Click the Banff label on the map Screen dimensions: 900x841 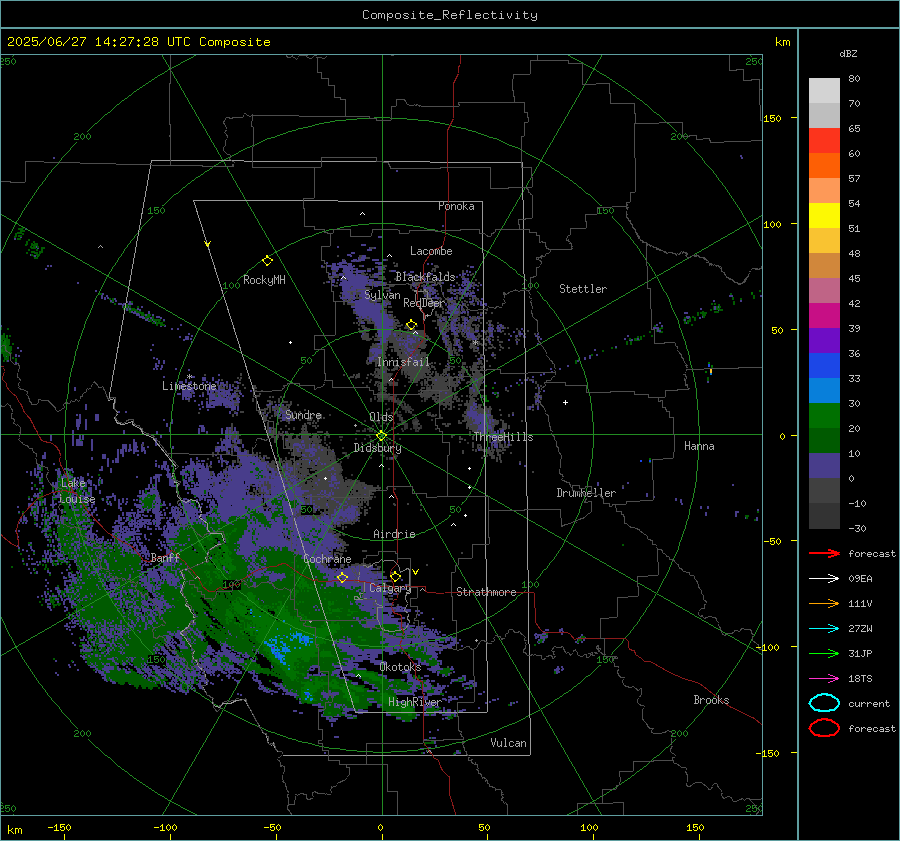(x=165, y=557)
